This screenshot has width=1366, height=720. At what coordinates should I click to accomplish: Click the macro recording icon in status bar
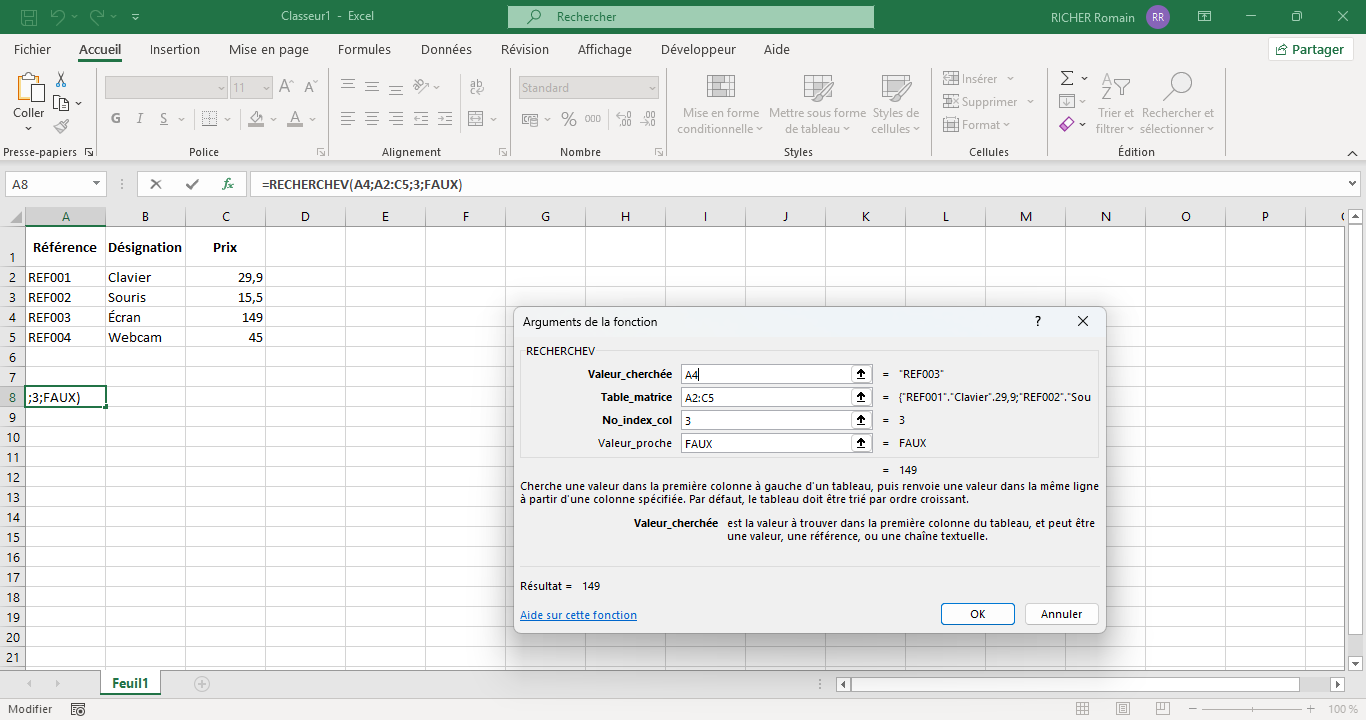[x=78, y=709]
